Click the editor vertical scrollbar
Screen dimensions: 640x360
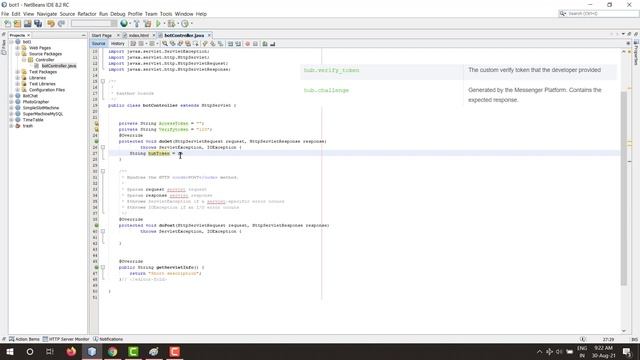coord(624,188)
